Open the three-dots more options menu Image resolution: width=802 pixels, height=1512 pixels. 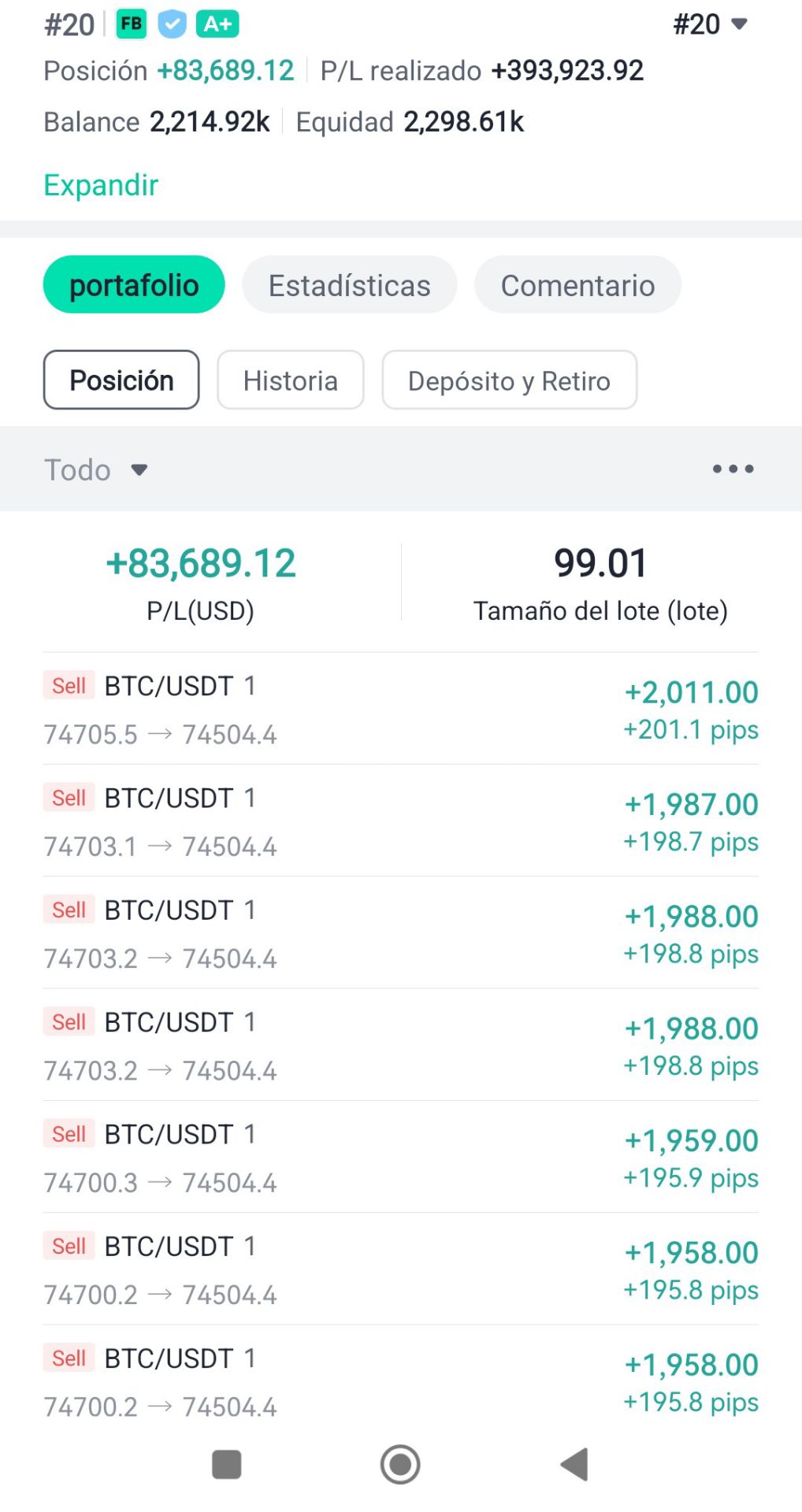[733, 469]
